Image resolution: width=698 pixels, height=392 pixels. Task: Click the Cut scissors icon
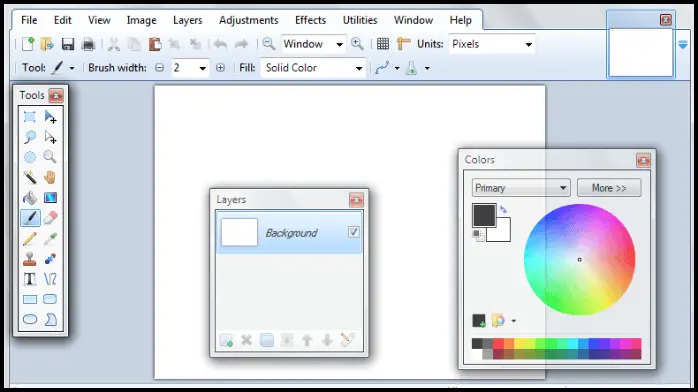click(x=114, y=44)
